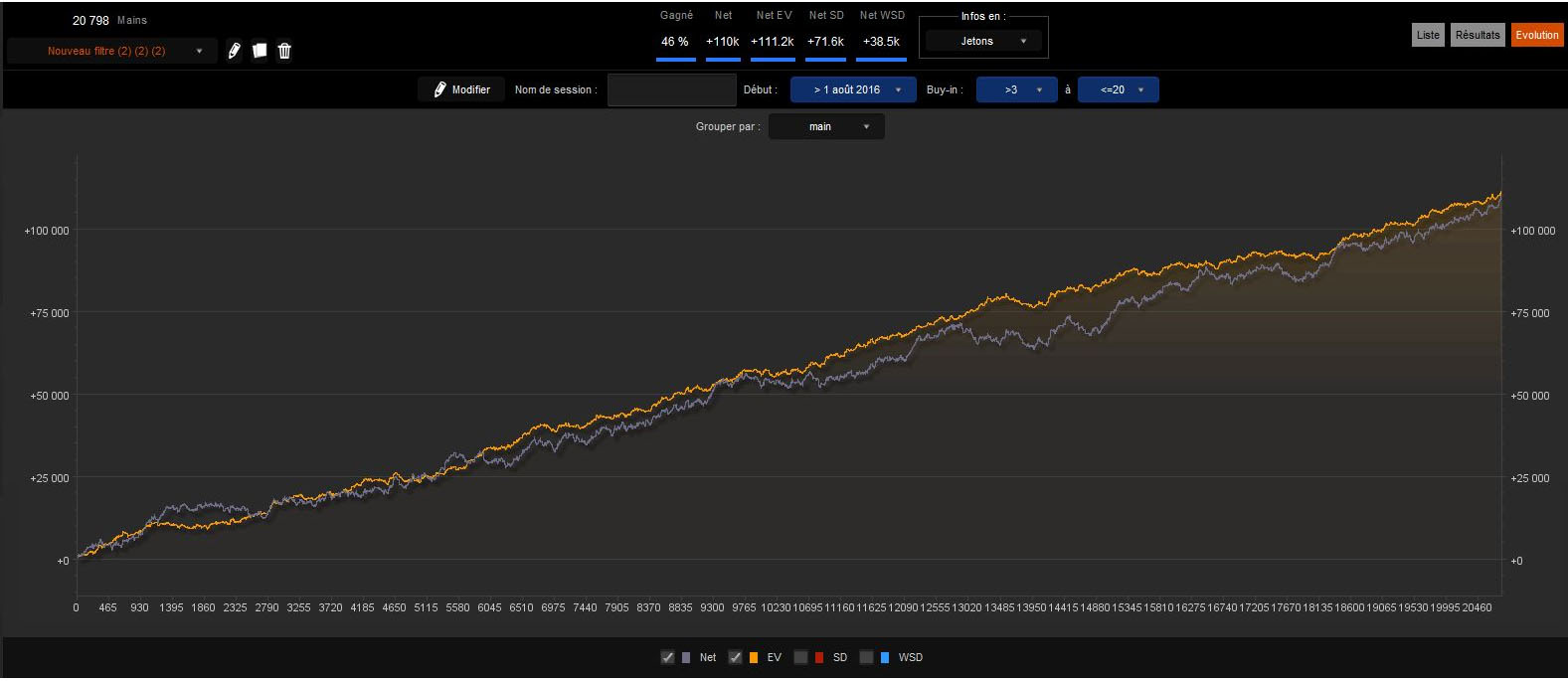Viewport: 1568px width, 681px height.
Task: Open the Jetons info unit dropdown
Action: pyautogui.click(x=982, y=41)
